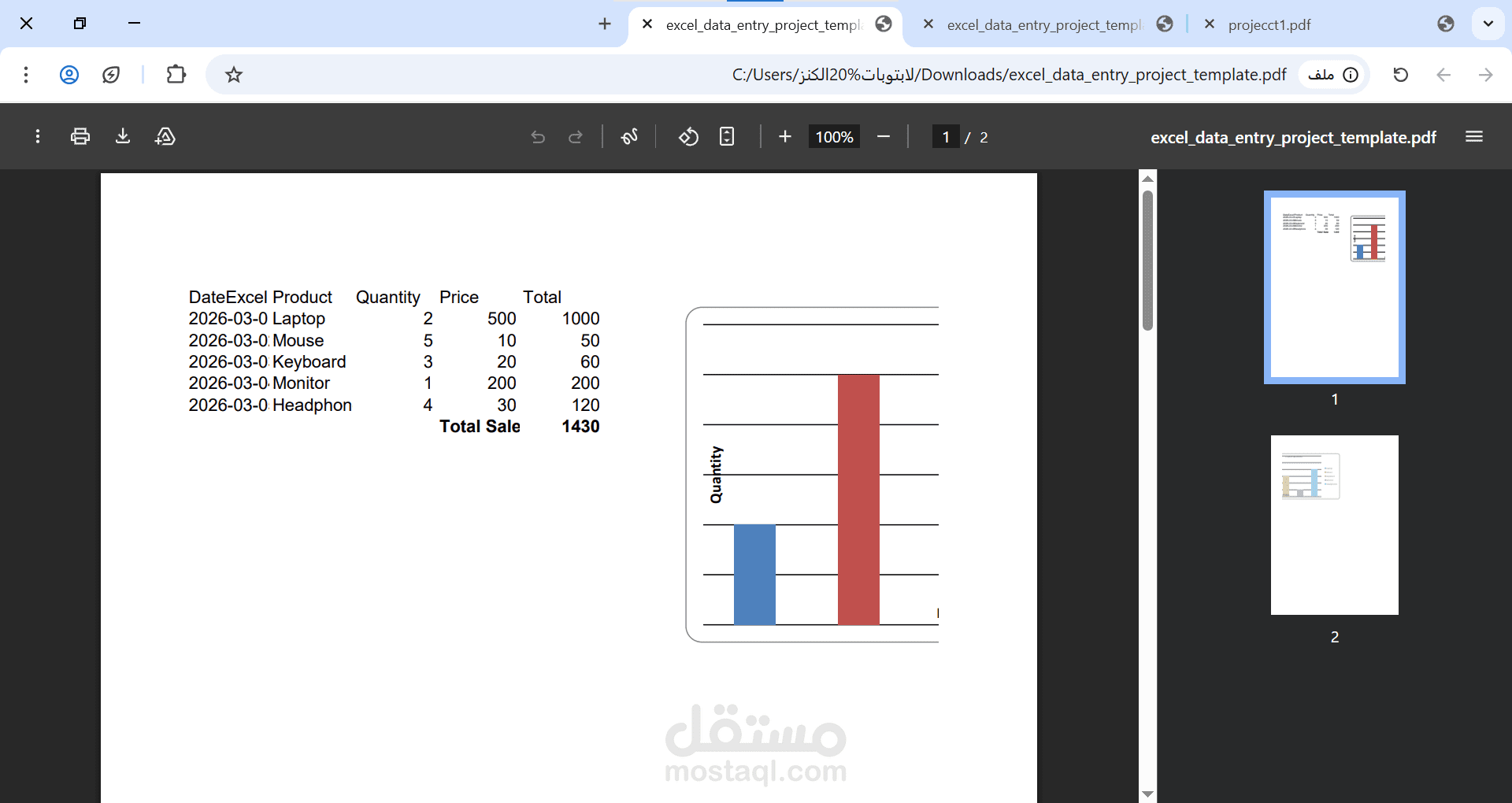Open the extensions puzzle-piece icon
1512x803 pixels.
[x=176, y=75]
